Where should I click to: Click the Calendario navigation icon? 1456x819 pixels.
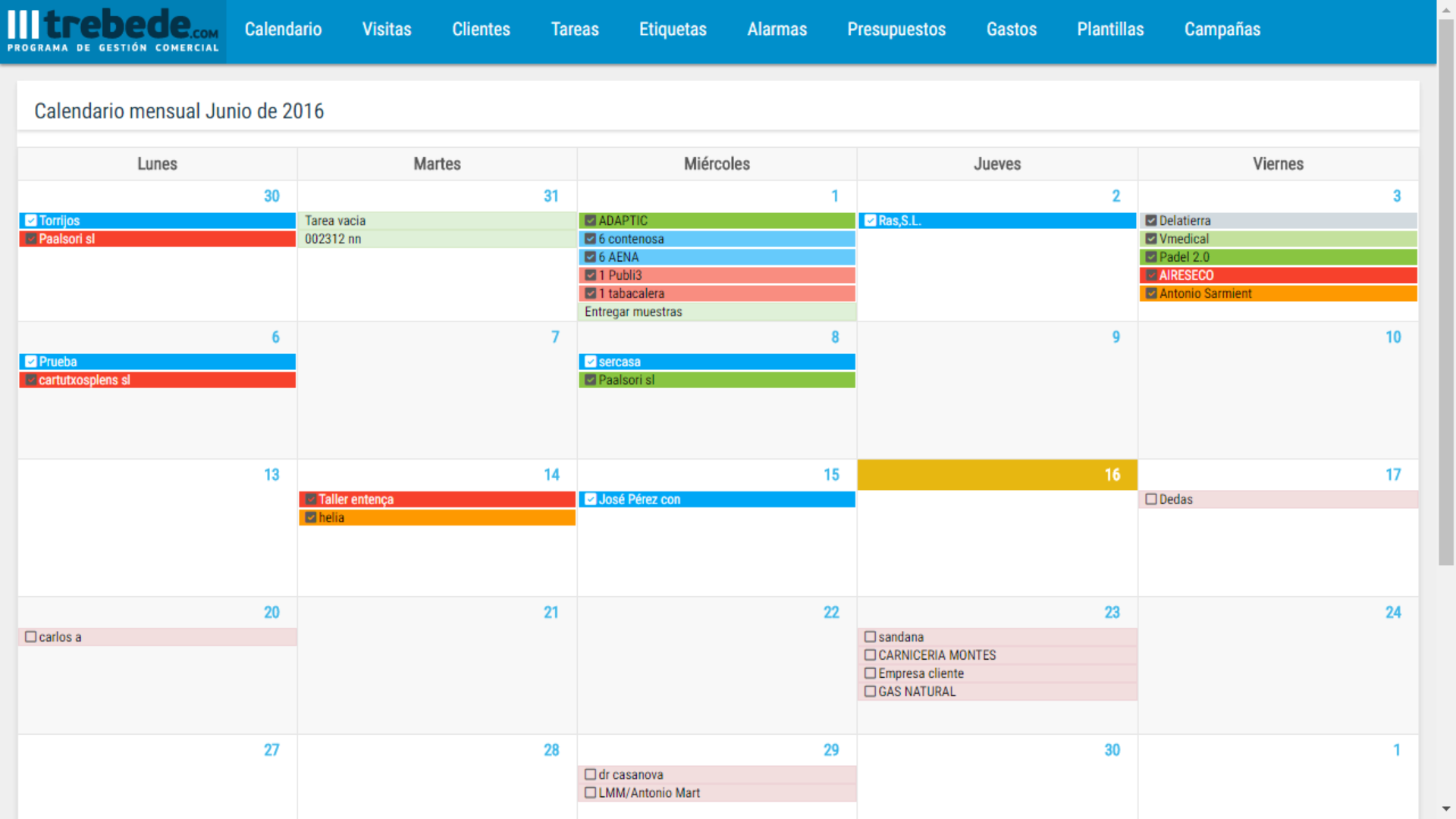click(x=284, y=29)
